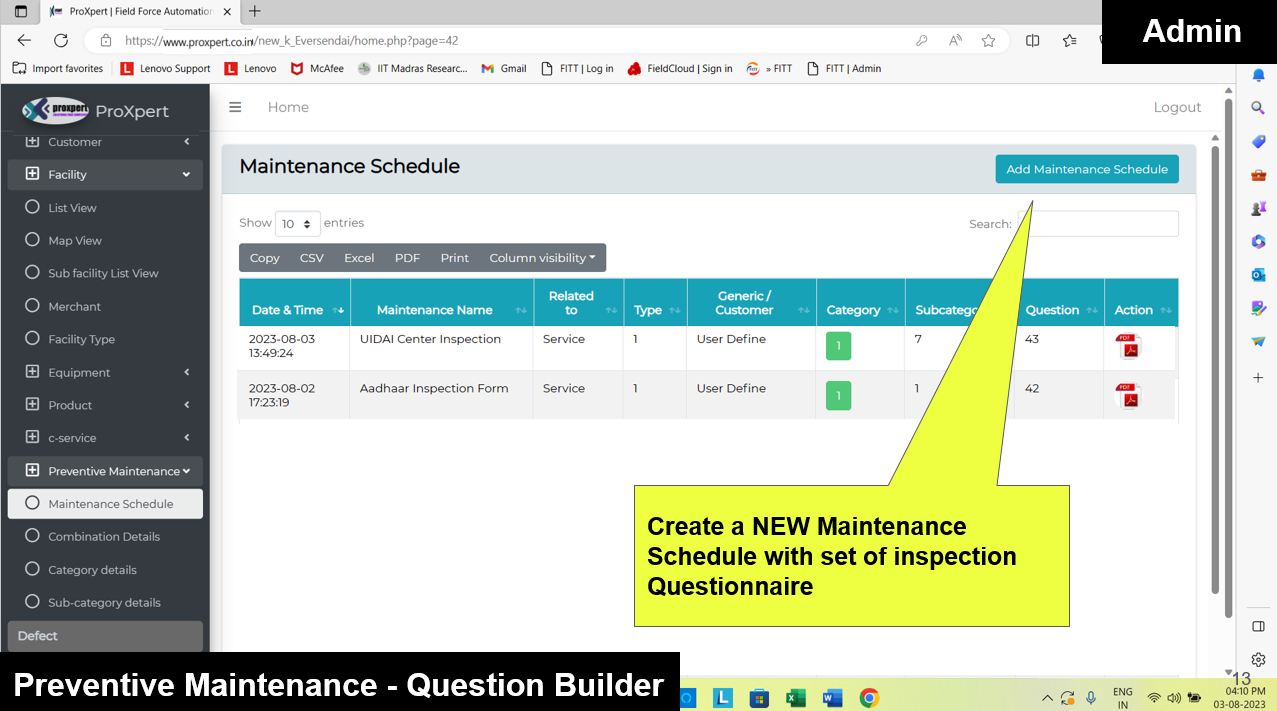Select Category details in sidebar
This screenshot has height=711, width=1277.
click(x=92, y=570)
